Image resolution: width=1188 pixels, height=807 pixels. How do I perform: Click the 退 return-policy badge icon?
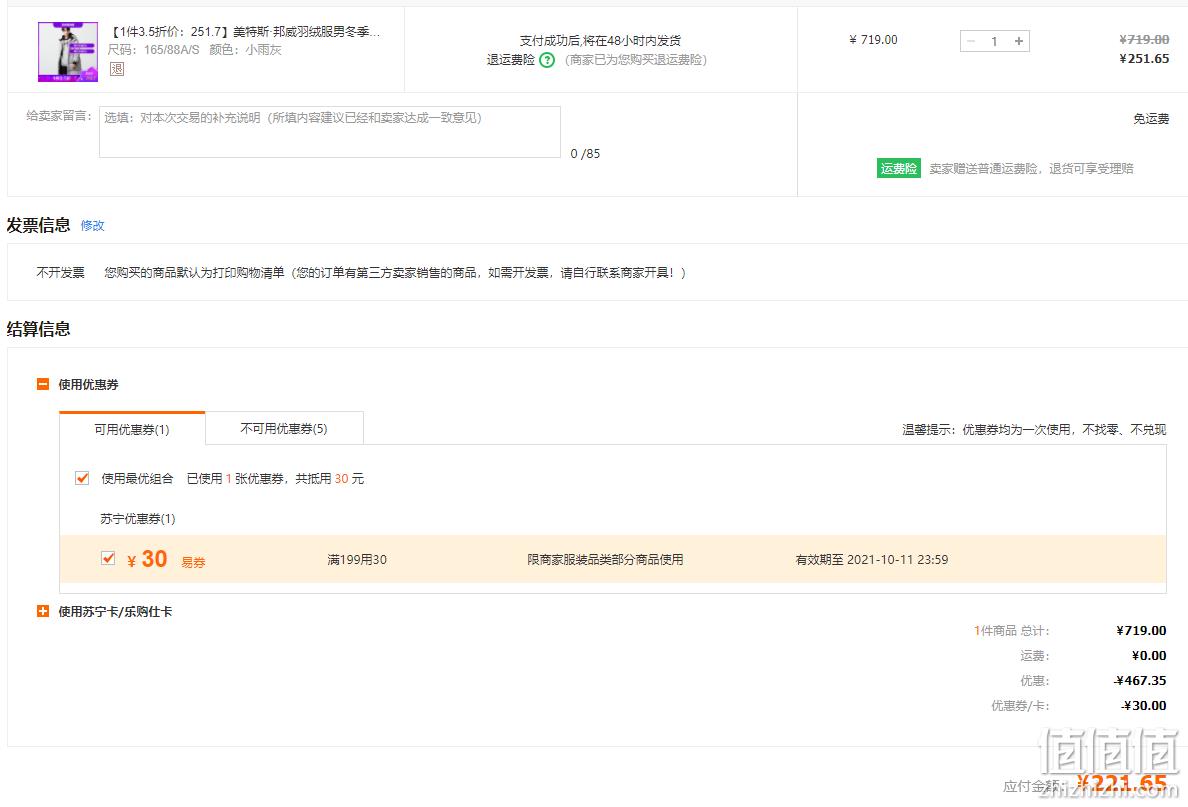(117, 69)
